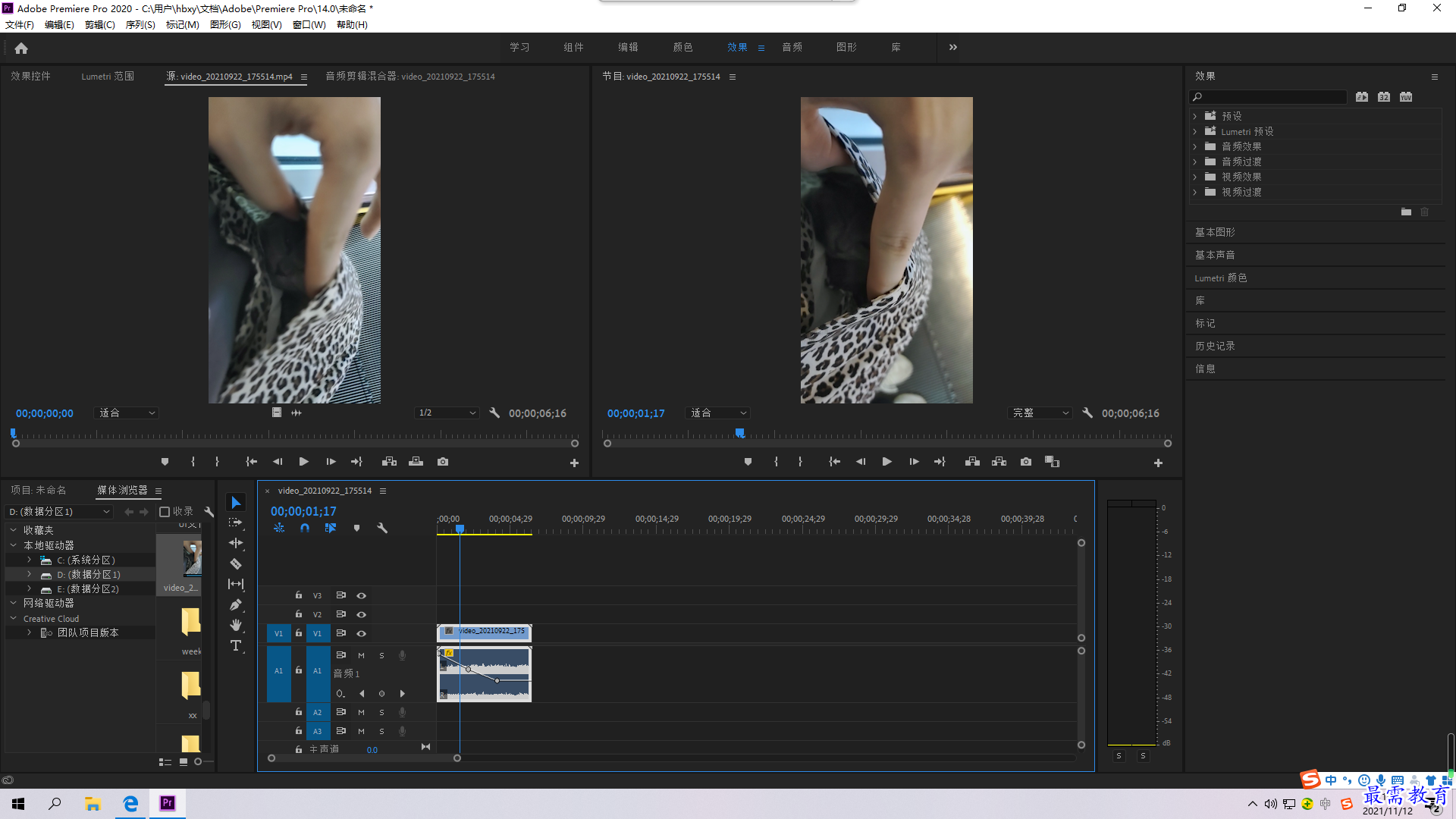Open source playback resolution 1/2 dropdown
This screenshot has height=819, width=1456.
447,413
